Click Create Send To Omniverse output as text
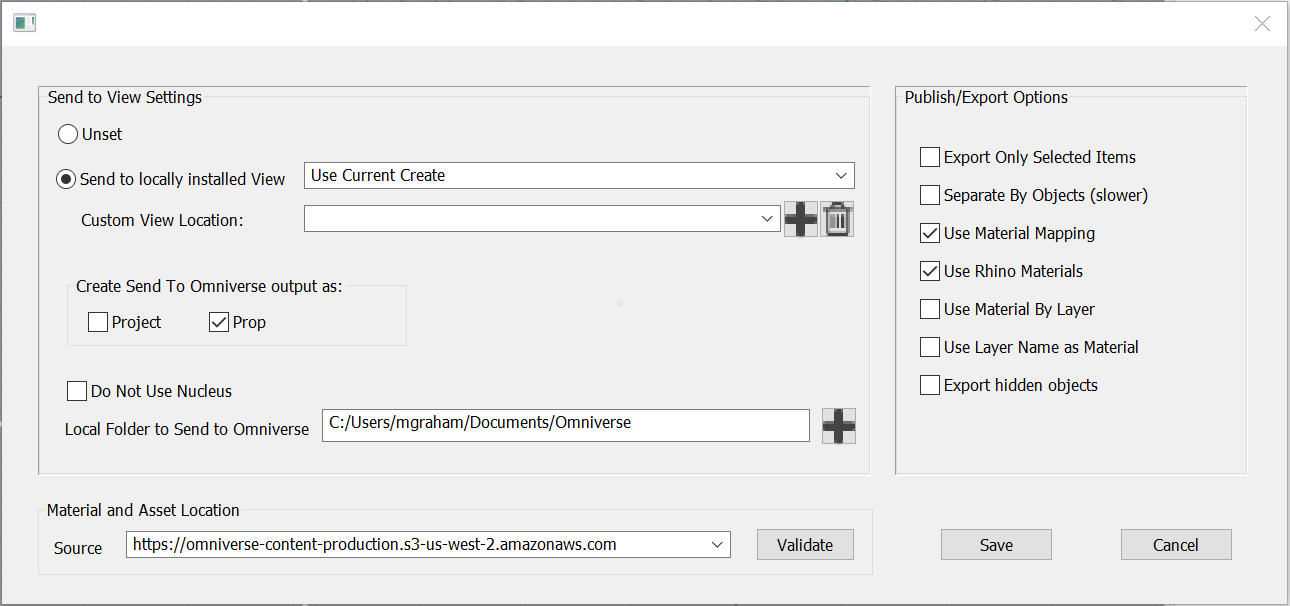The height and width of the screenshot is (606, 1290). [x=209, y=287]
